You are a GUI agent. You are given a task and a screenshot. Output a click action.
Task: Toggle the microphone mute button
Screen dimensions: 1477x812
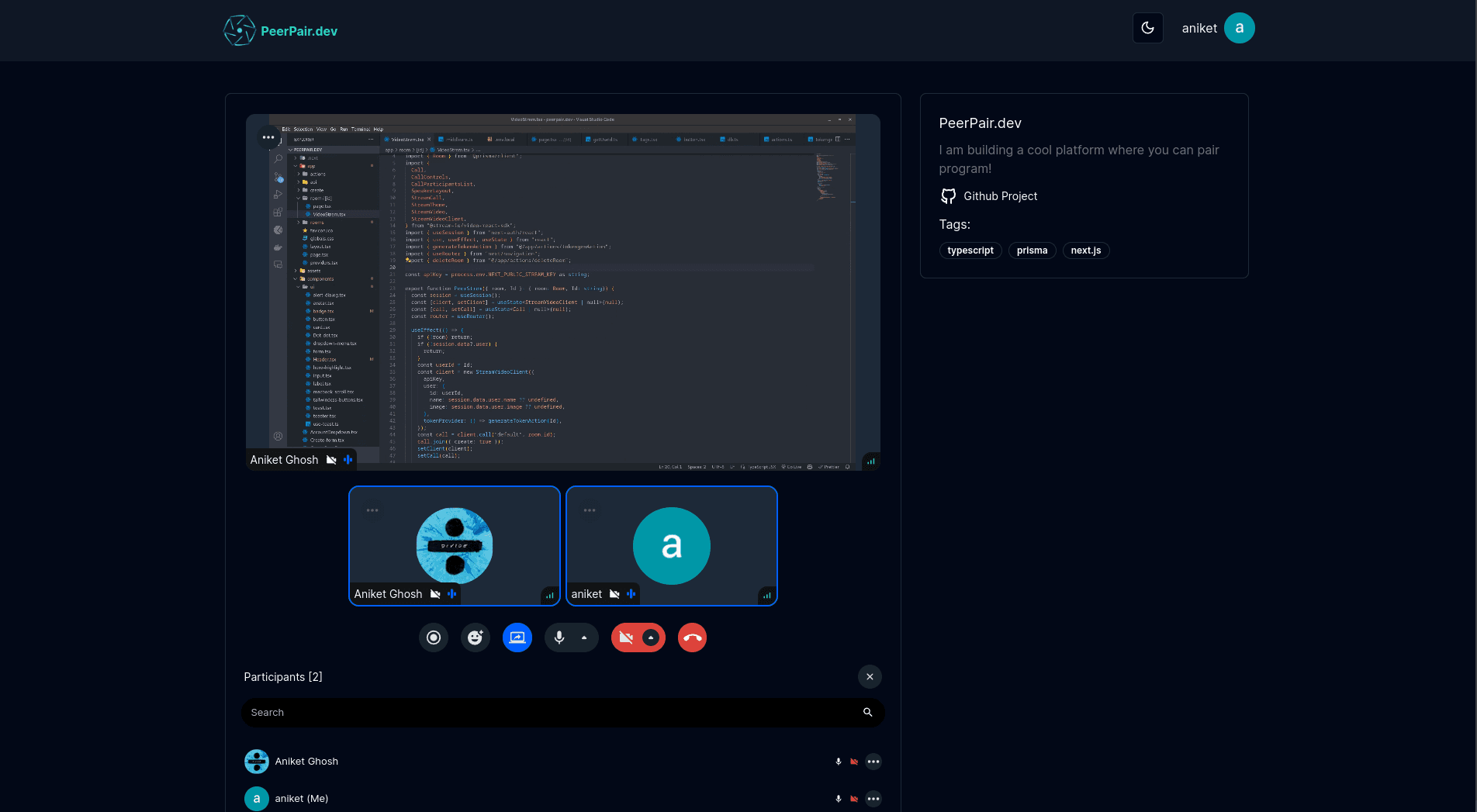pyautogui.click(x=559, y=638)
